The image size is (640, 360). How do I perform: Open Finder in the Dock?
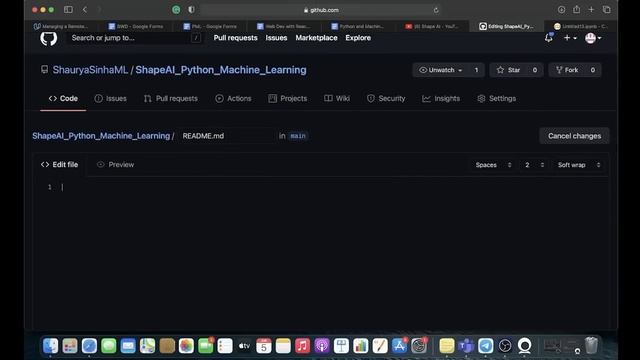[51, 346]
